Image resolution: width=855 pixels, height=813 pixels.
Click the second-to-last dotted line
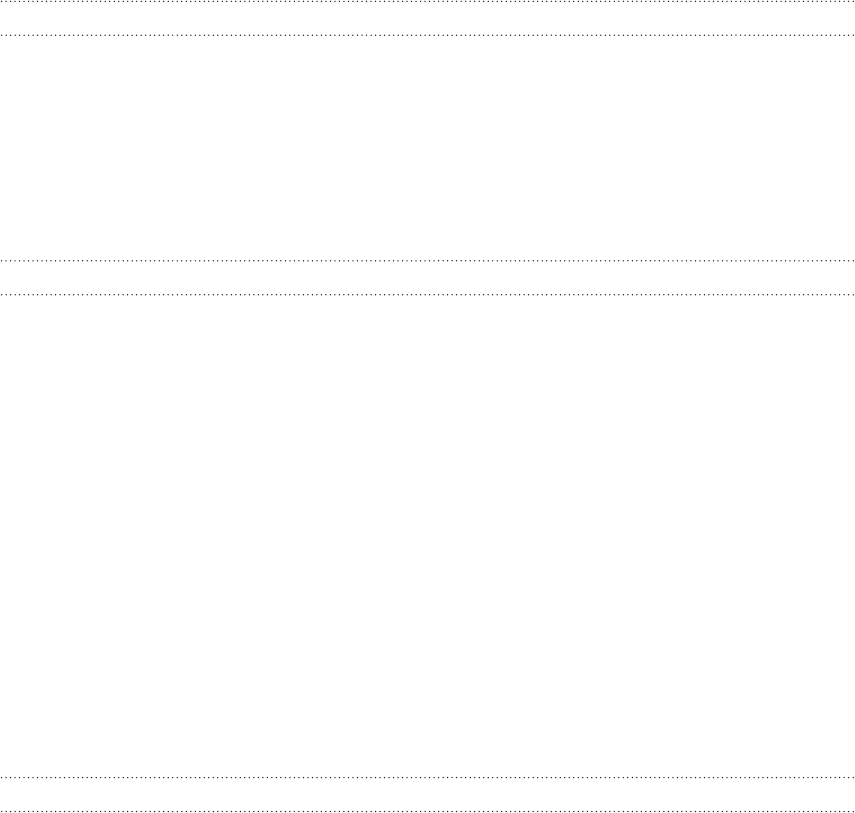428,778
